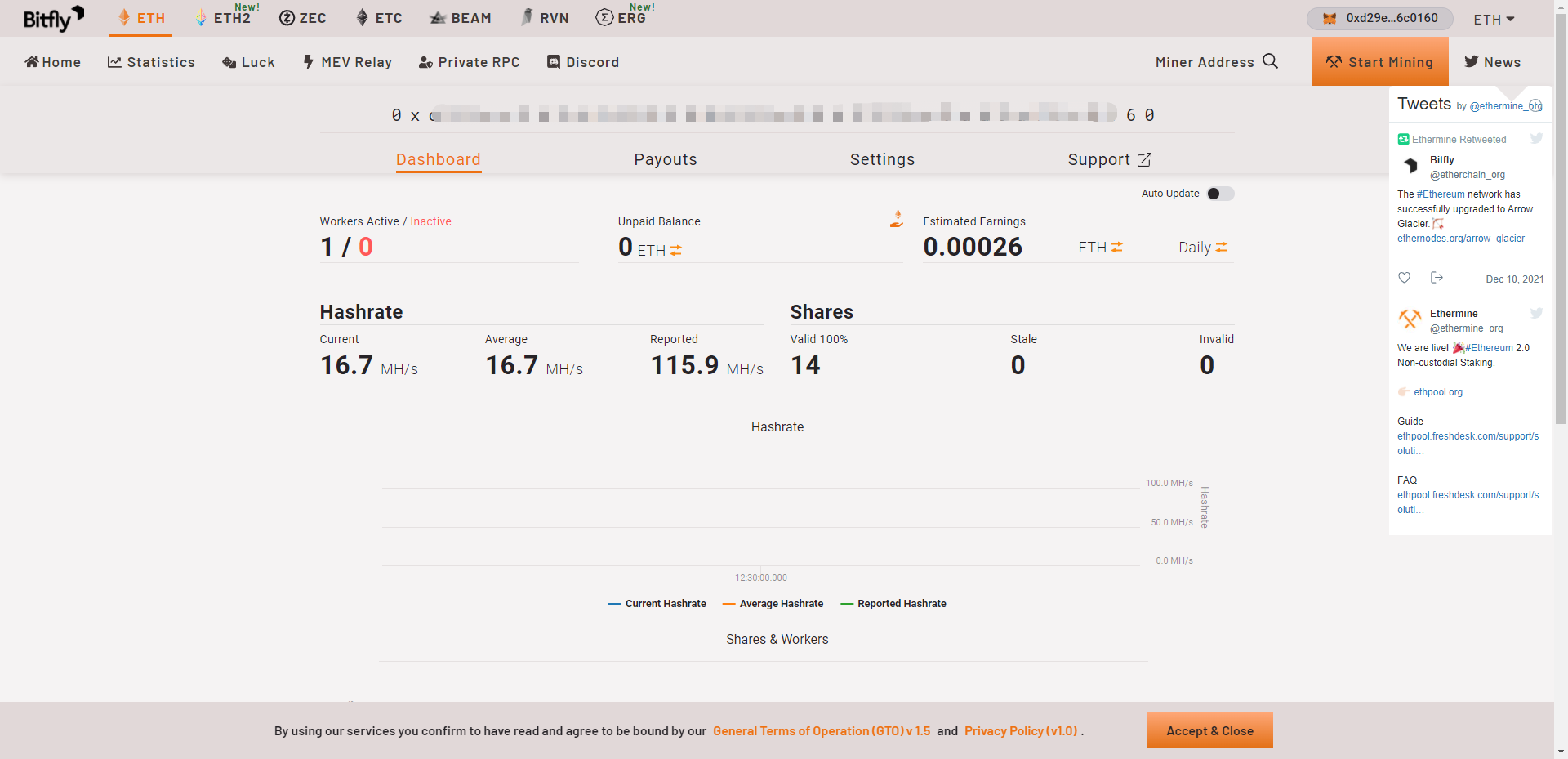Open the Ethermine tweet avatar
1568x759 pixels.
[x=1410, y=319]
